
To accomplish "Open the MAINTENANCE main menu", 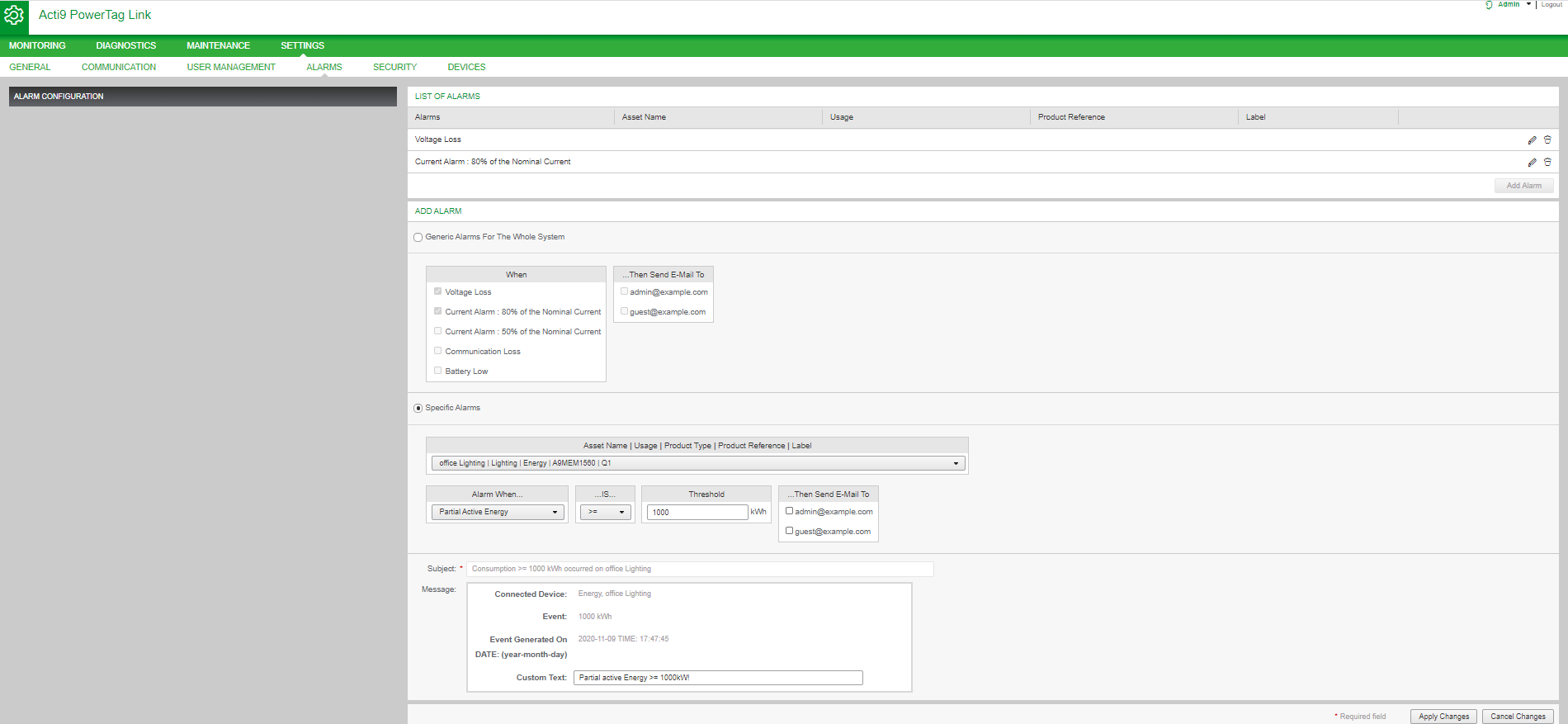I will pyautogui.click(x=218, y=45).
